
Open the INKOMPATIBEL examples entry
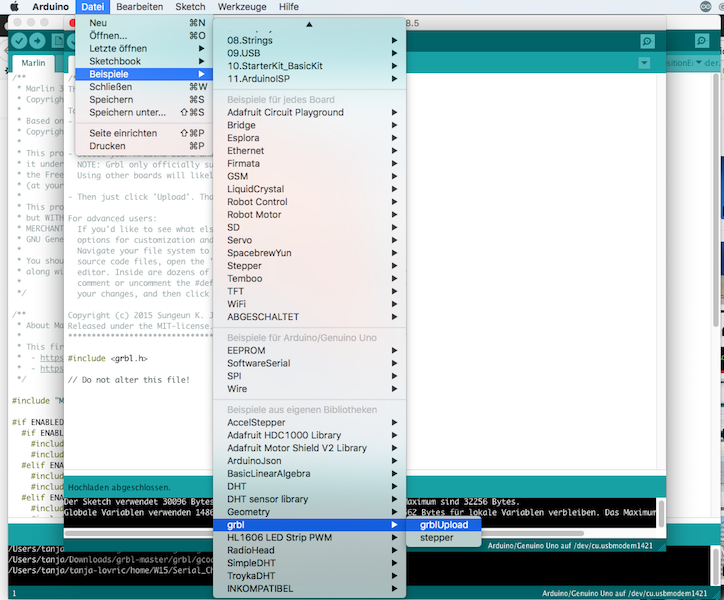309,588
